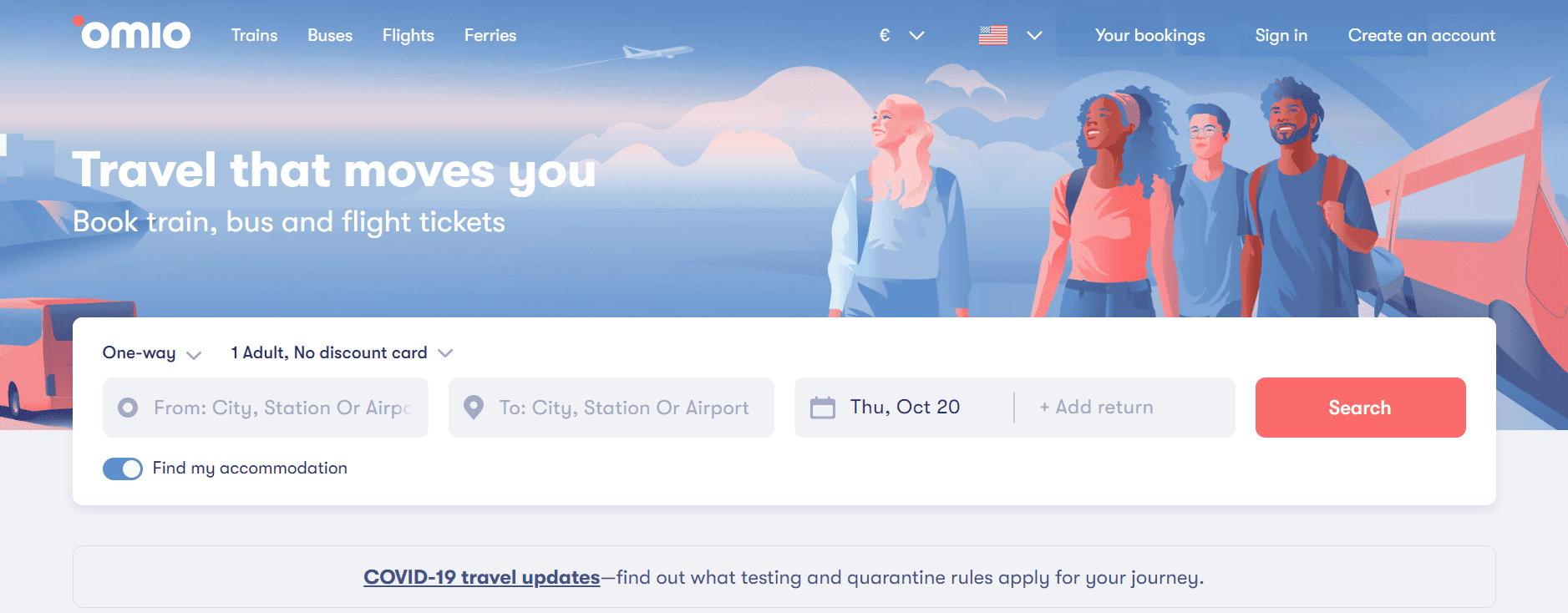
Task: Click the circle origin icon in From field
Action: click(128, 408)
